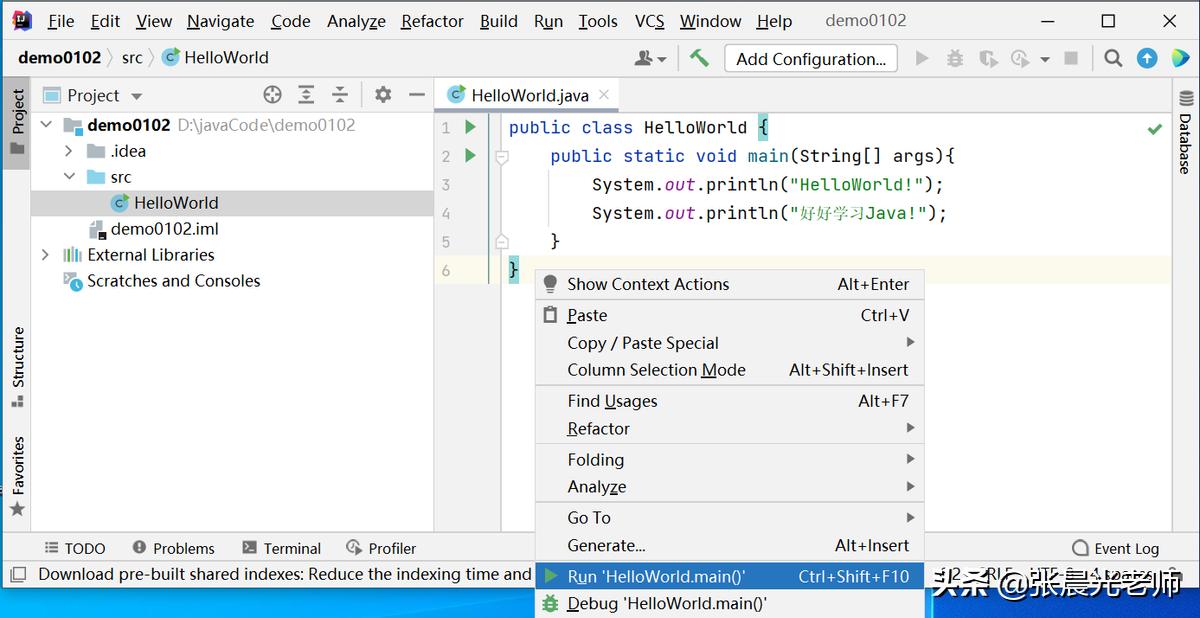Toggle the status bar tool window icon

pos(17,575)
